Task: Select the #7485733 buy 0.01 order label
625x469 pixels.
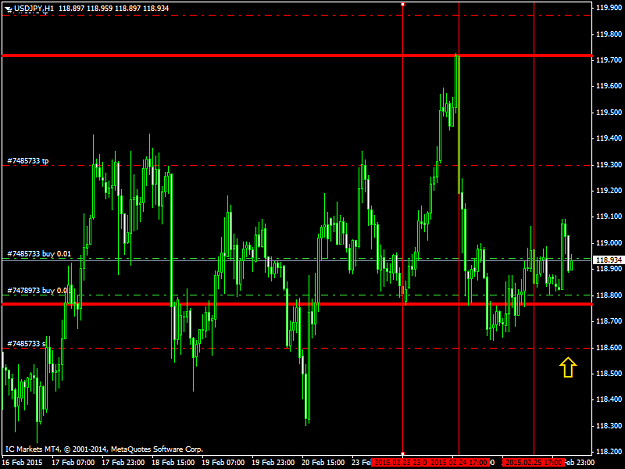Action: click(39, 254)
